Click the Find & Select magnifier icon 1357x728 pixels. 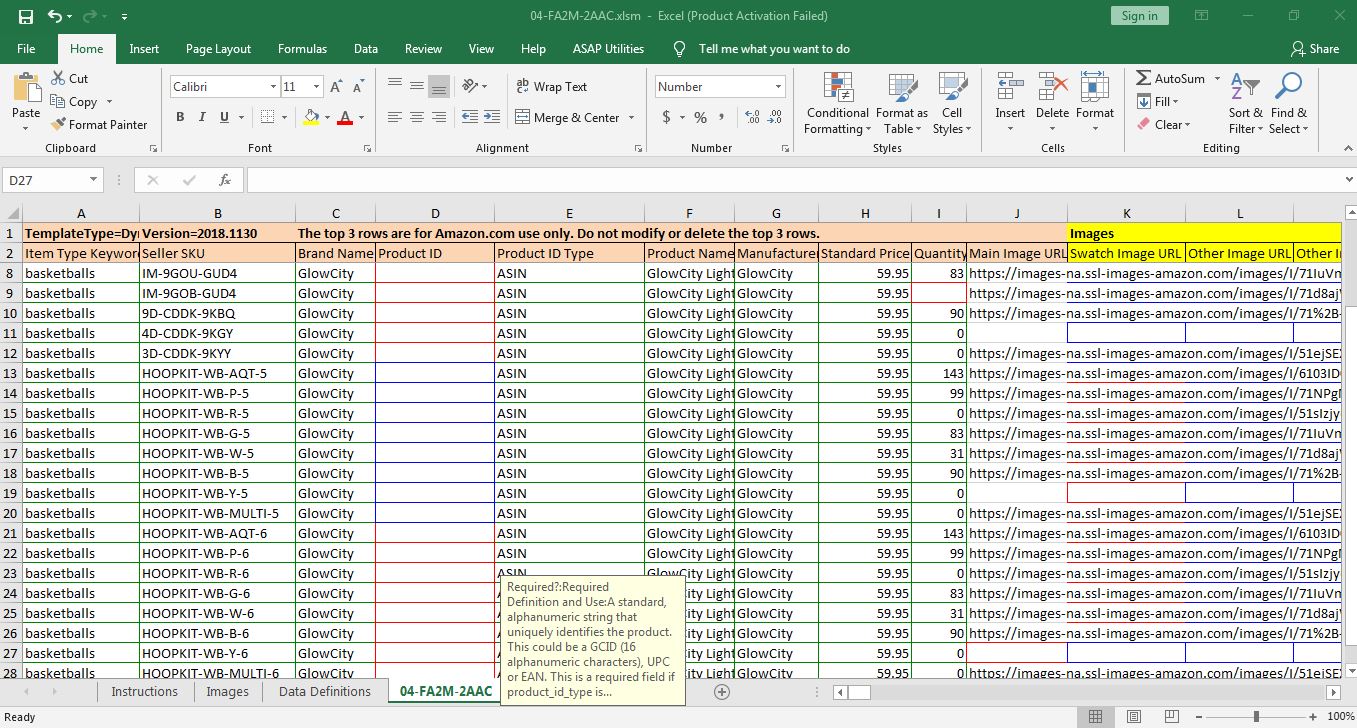click(1288, 88)
